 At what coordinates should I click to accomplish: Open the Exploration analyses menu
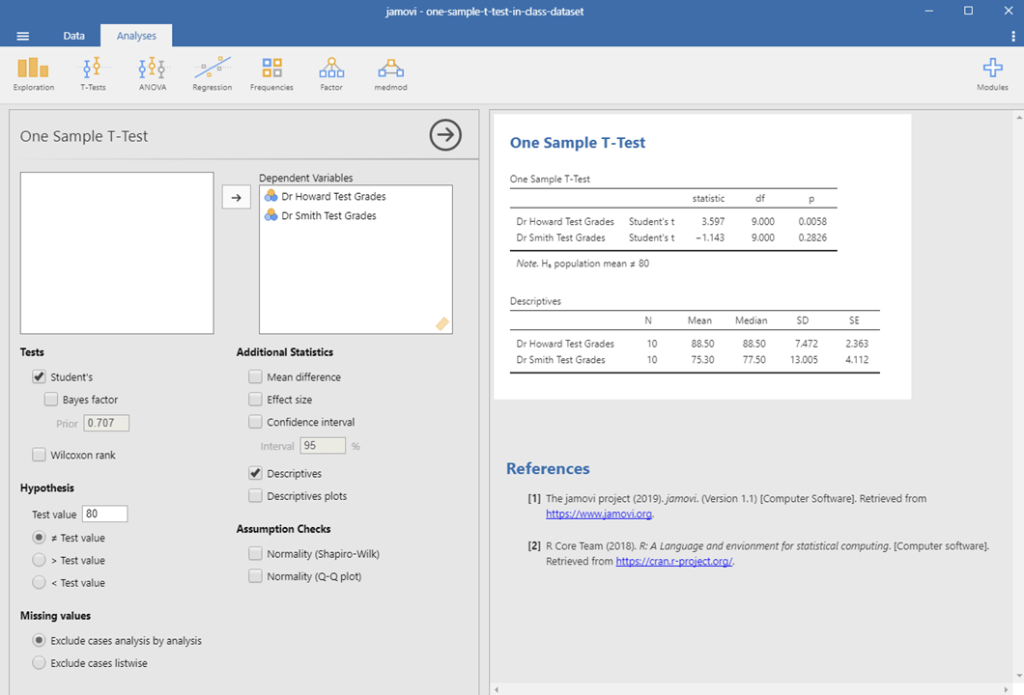(x=33, y=73)
